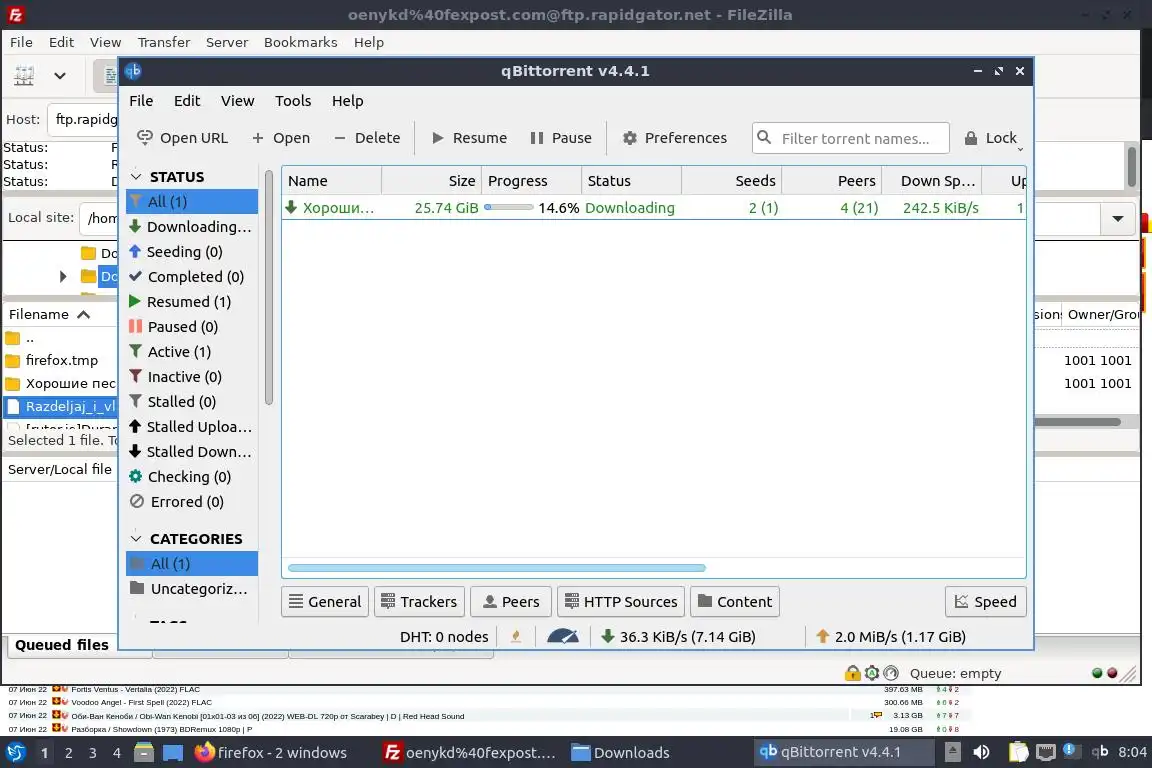Filter by Seeding (0) torrents

(192, 251)
